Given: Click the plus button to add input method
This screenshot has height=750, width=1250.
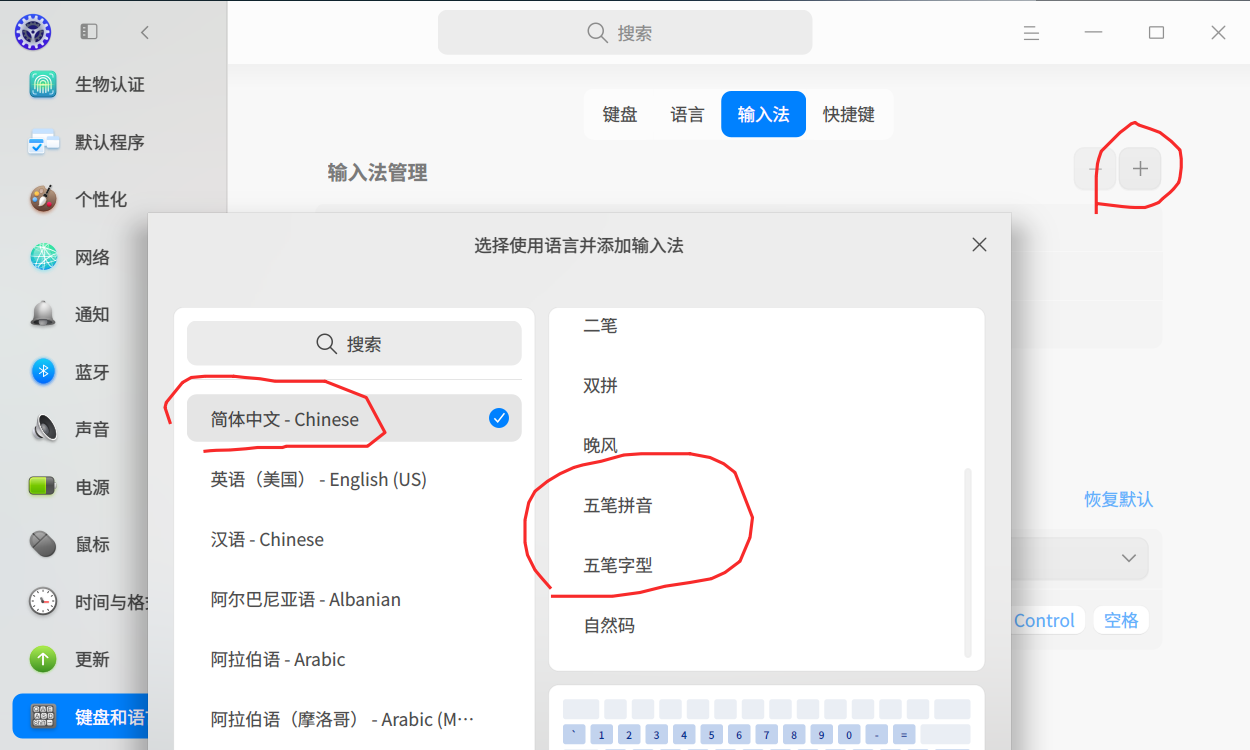Looking at the screenshot, I should coord(1140,169).
